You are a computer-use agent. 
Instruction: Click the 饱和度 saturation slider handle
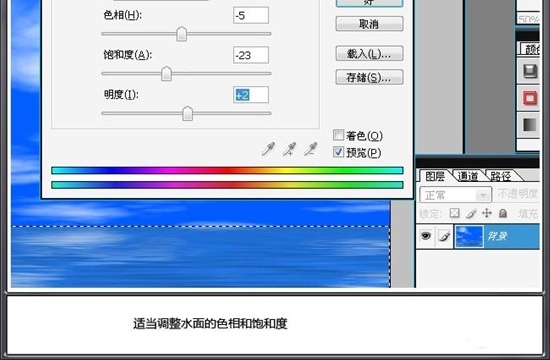166,74
